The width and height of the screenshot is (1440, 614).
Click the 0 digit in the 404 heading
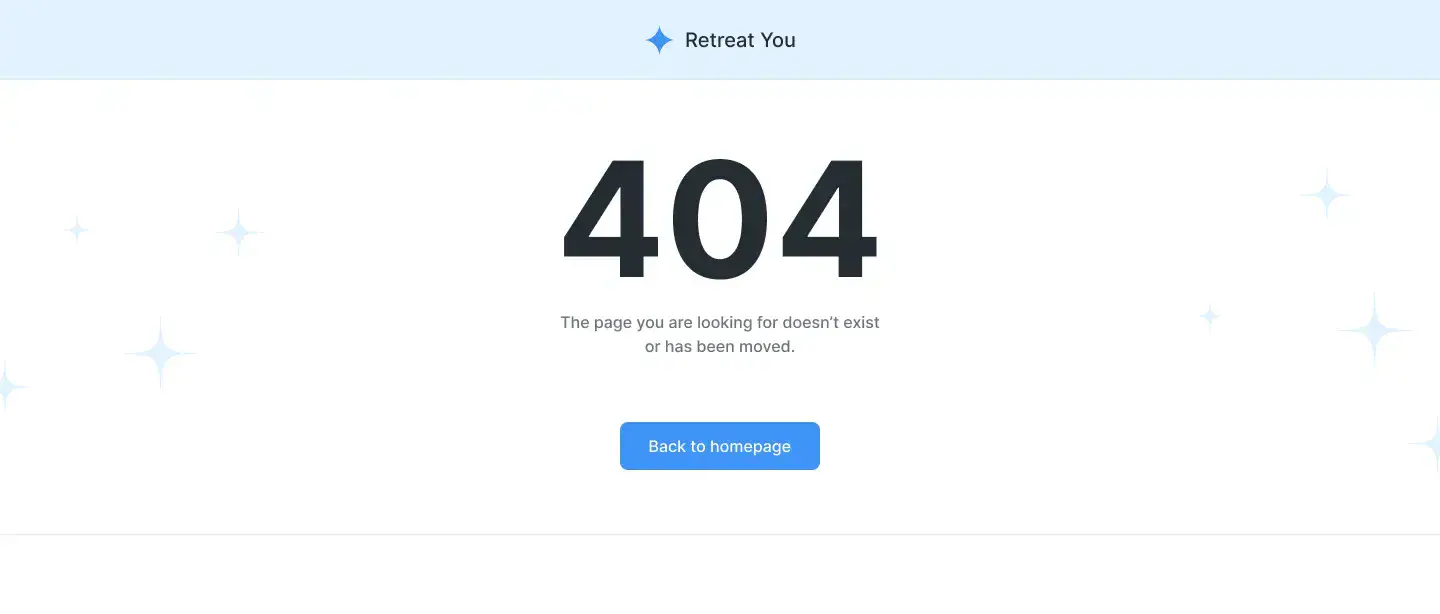(720, 220)
